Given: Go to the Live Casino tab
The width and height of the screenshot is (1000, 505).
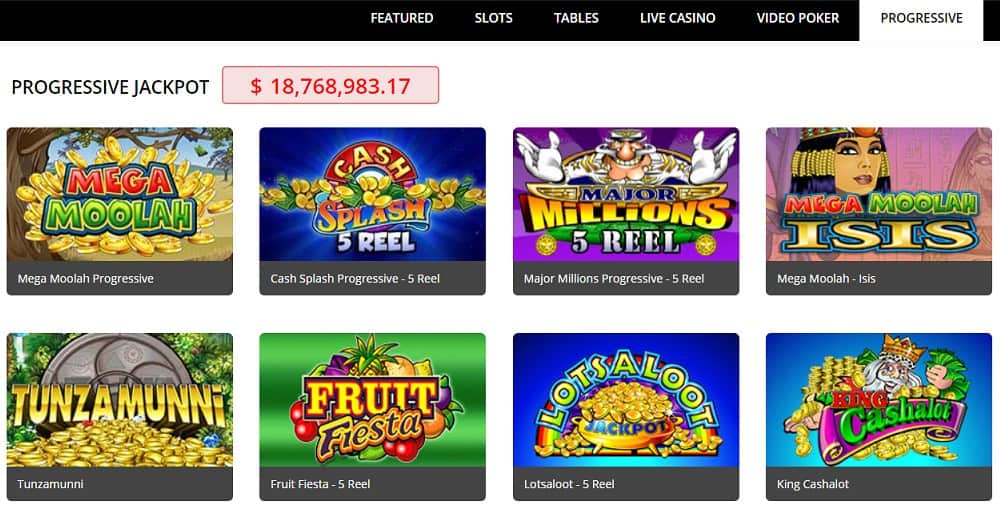Looking at the screenshot, I should tap(677, 18).
